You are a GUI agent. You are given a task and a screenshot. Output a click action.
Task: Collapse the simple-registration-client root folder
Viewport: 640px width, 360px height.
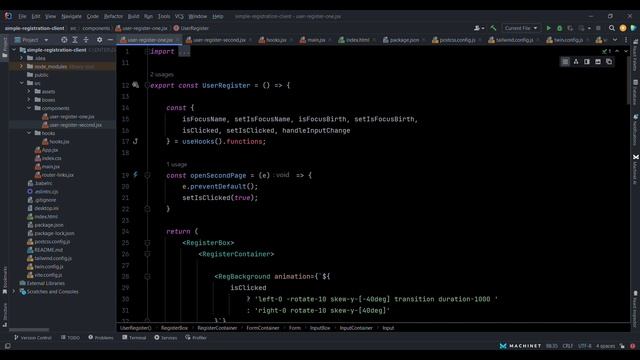coord(14,50)
